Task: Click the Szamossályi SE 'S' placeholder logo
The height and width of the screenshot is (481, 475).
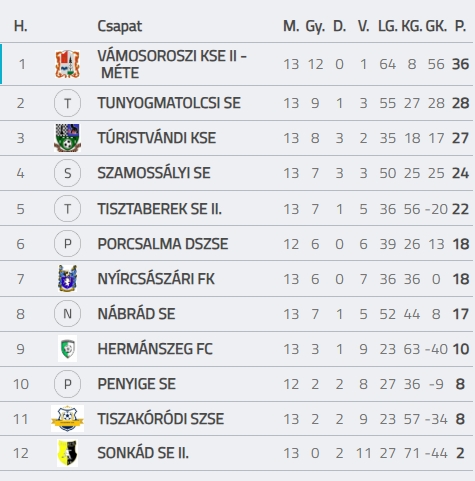Action: click(x=67, y=173)
